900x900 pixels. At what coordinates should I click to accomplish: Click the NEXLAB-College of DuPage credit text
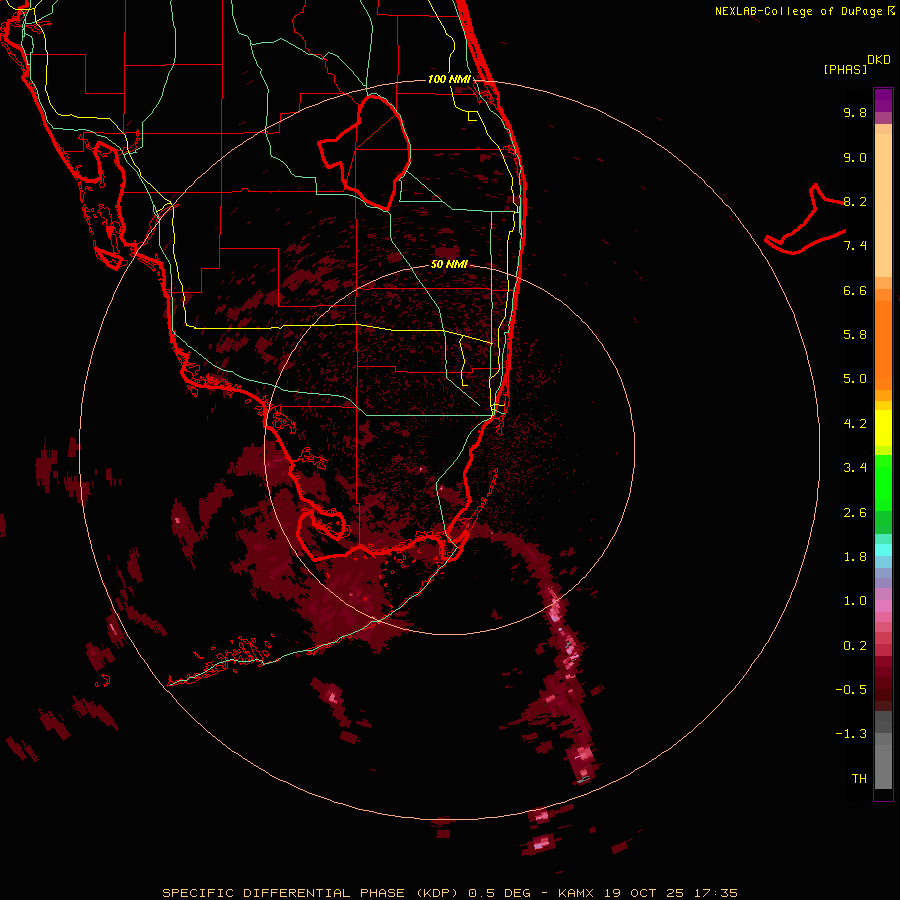coord(800,11)
